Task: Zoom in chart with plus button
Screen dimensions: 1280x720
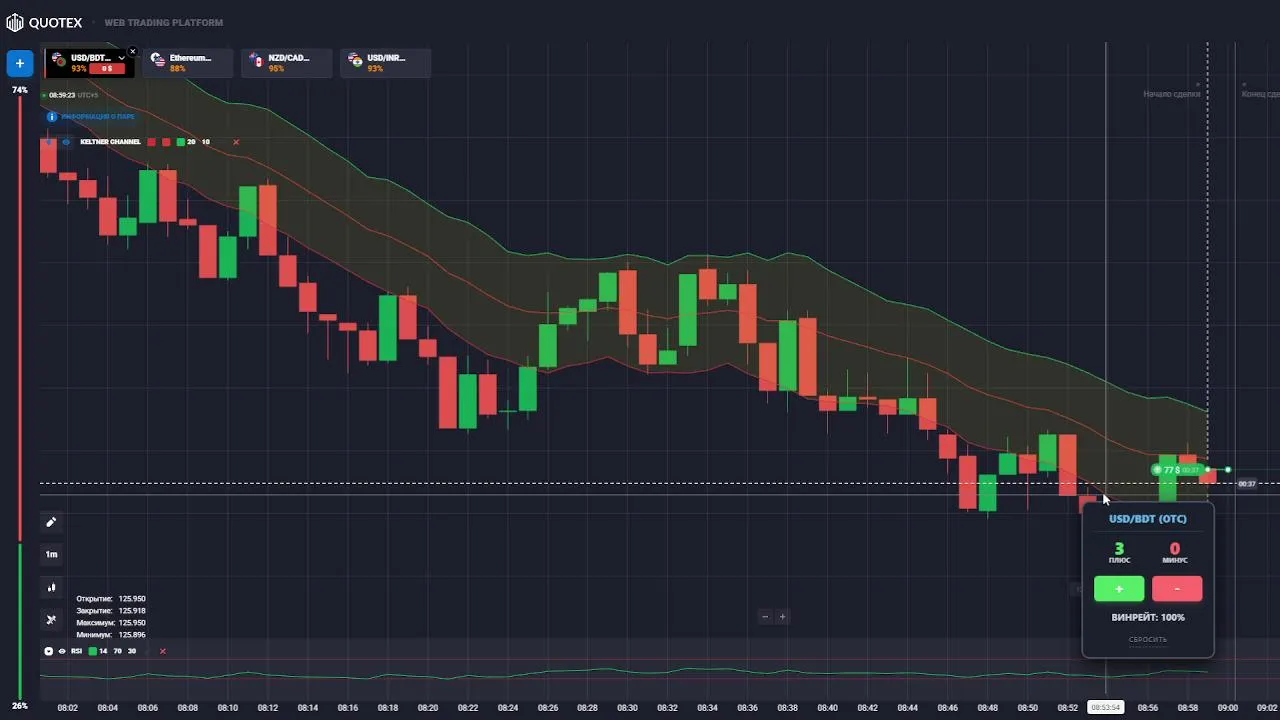Action: pos(782,616)
